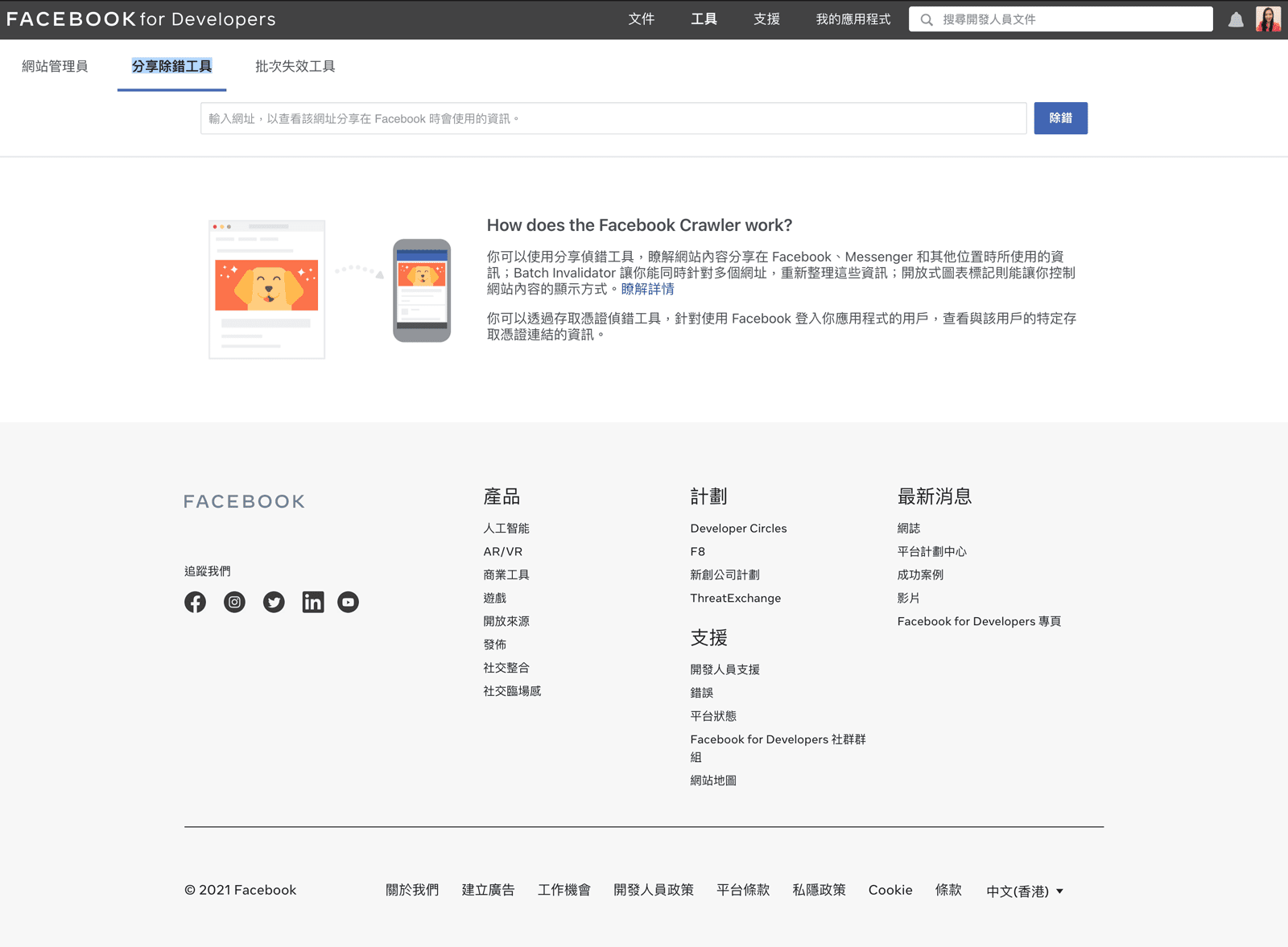Open the AR/VR product link
This screenshot has width=1288, height=947.
[x=503, y=552]
